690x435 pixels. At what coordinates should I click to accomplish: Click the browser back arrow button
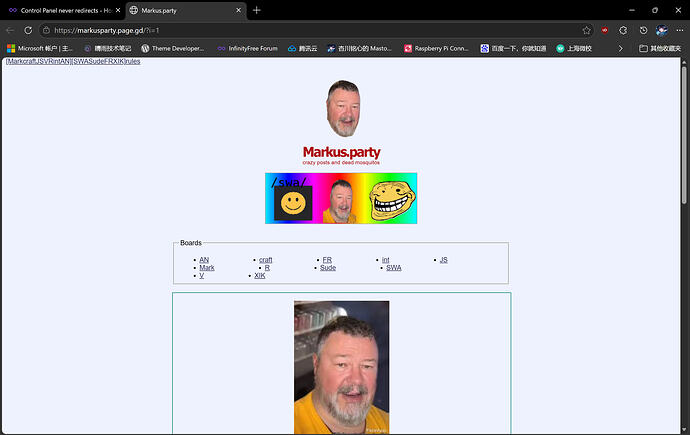10,30
